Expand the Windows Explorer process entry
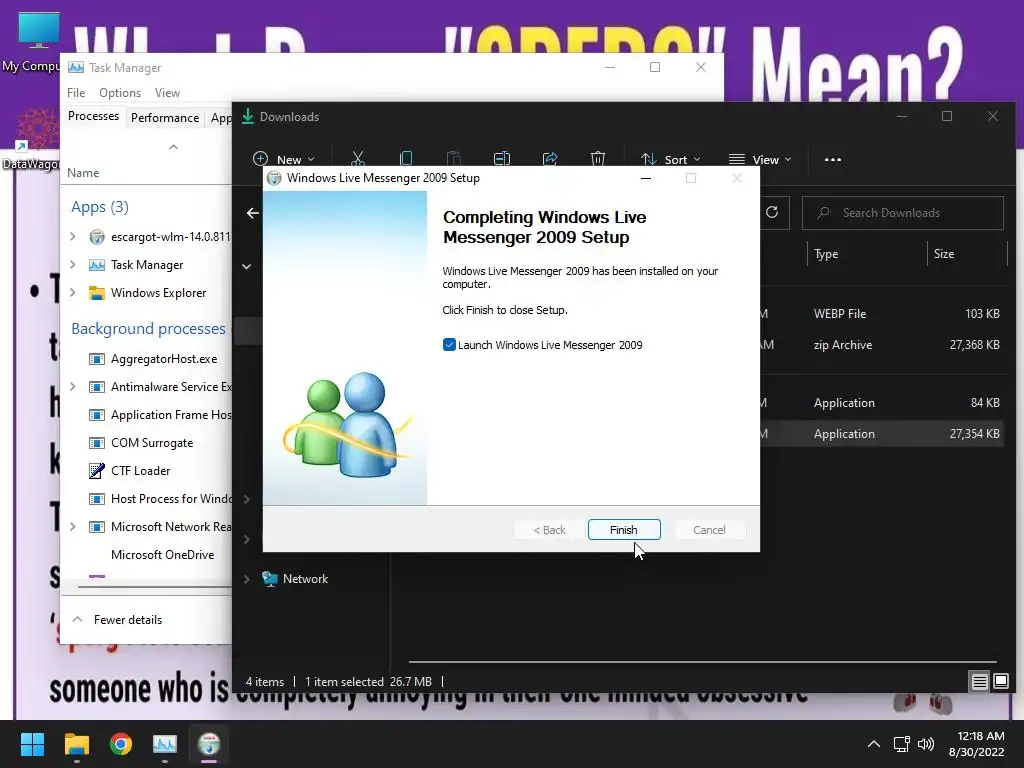This screenshot has width=1024, height=768. pos(73,293)
